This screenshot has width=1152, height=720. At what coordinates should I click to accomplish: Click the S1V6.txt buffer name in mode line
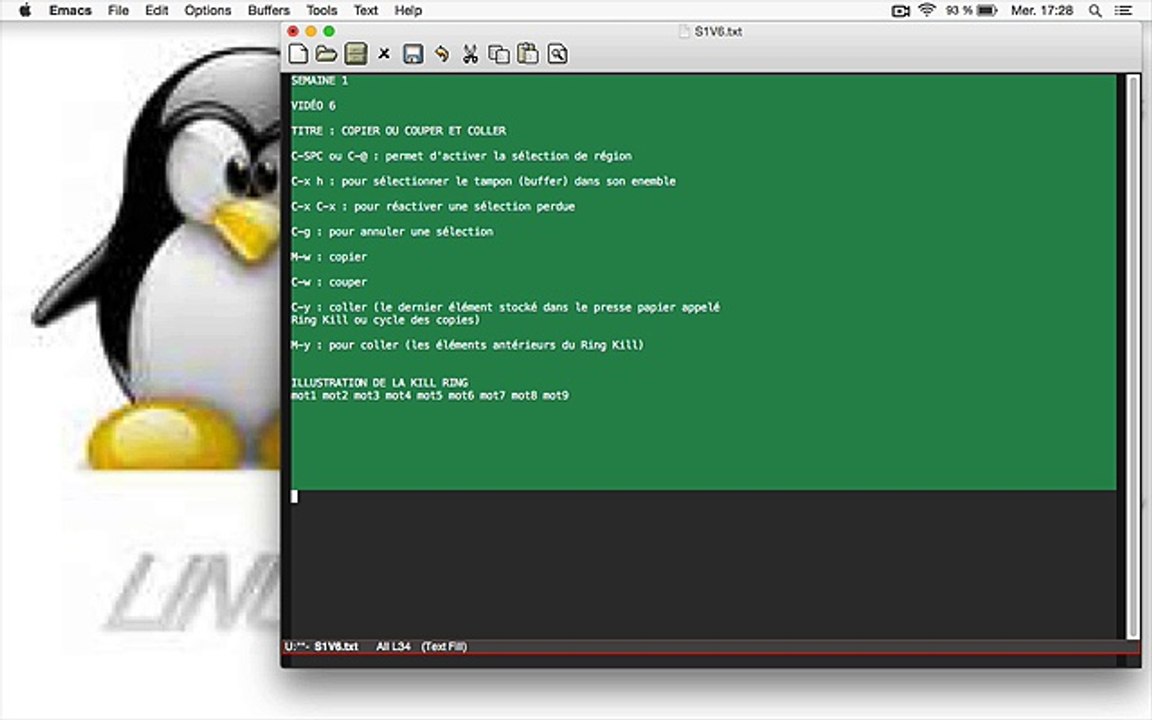point(336,647)
